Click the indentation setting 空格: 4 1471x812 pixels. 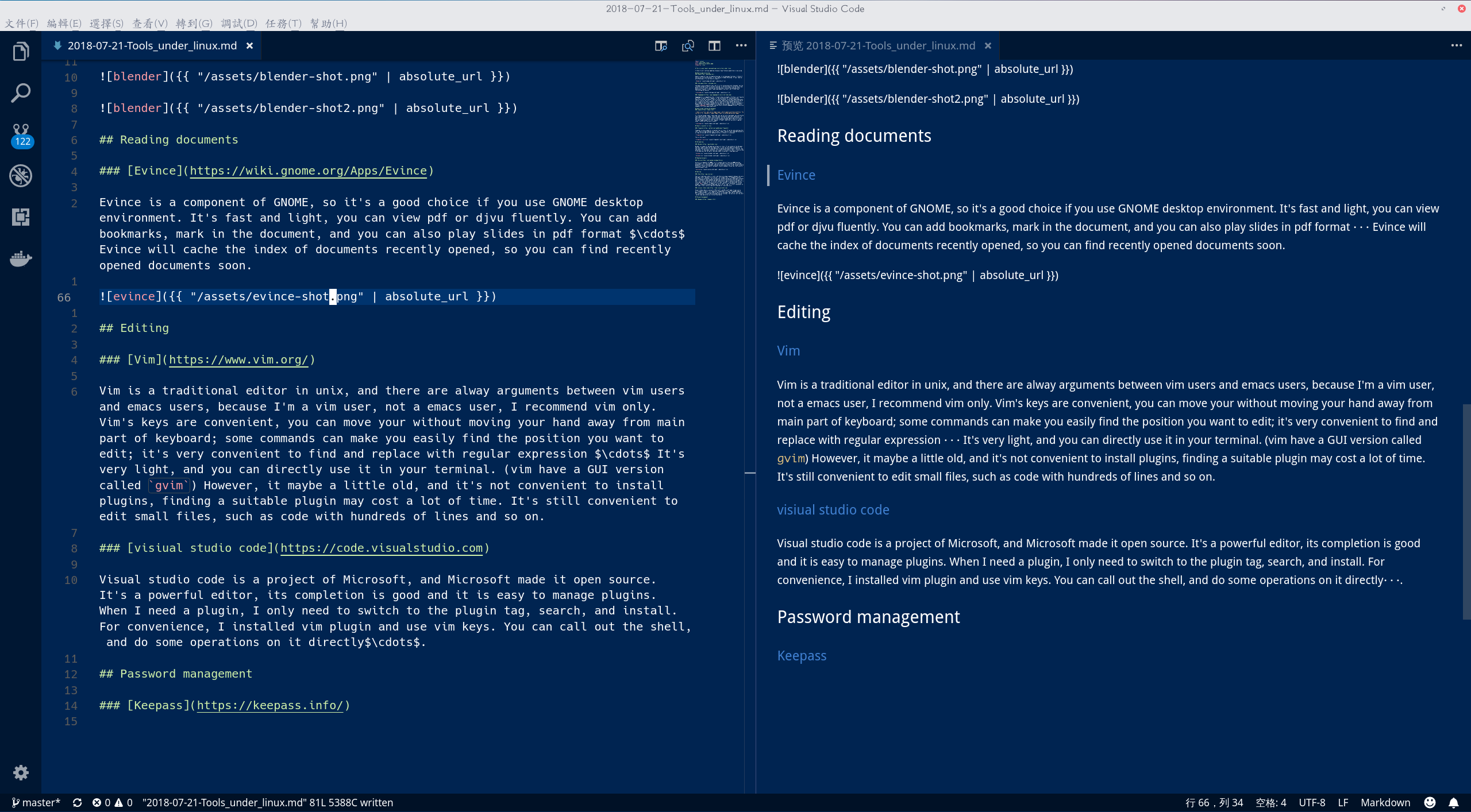[1271, 803]
